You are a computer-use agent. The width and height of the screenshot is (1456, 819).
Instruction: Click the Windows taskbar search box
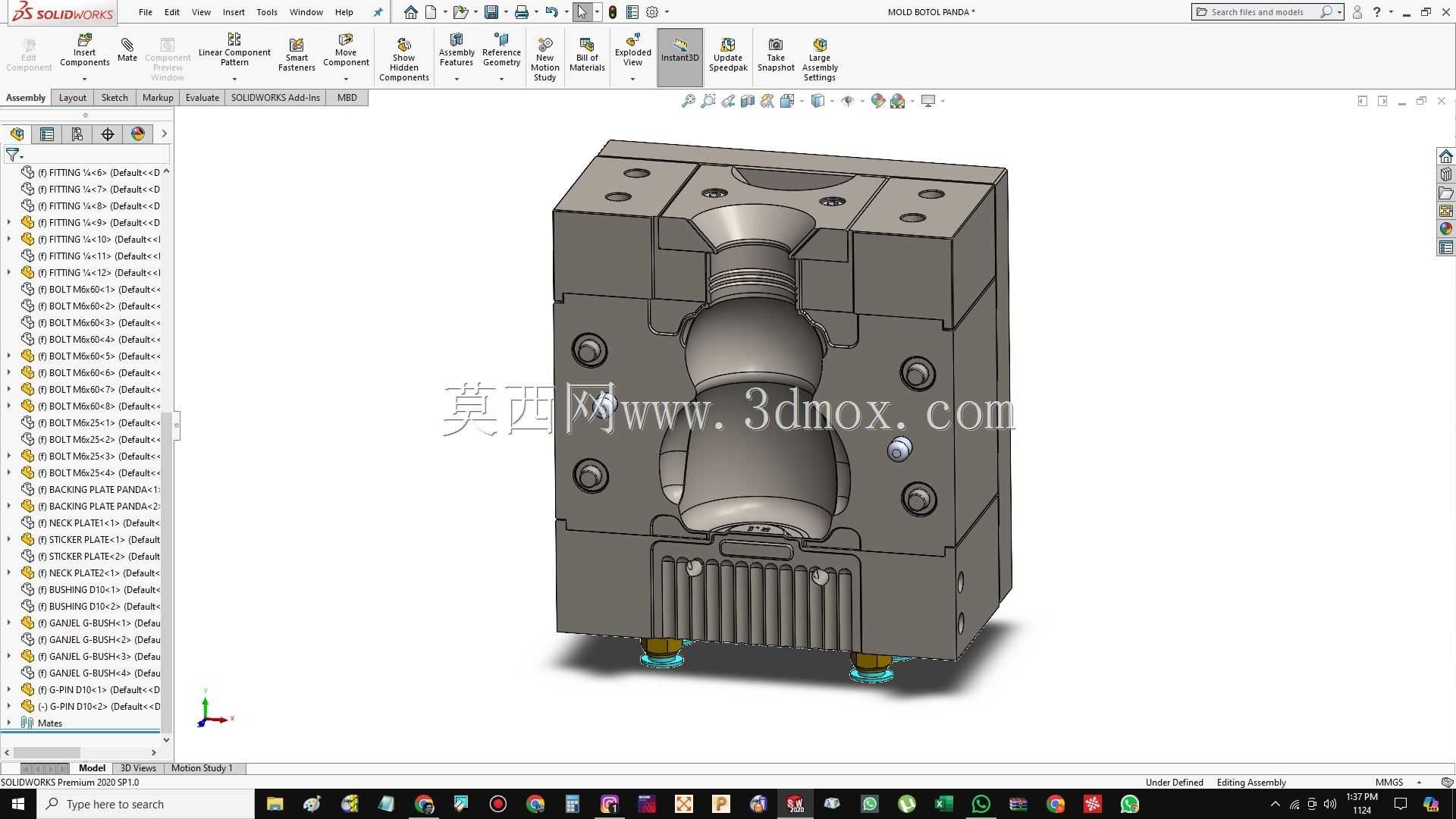pos(146,804)
